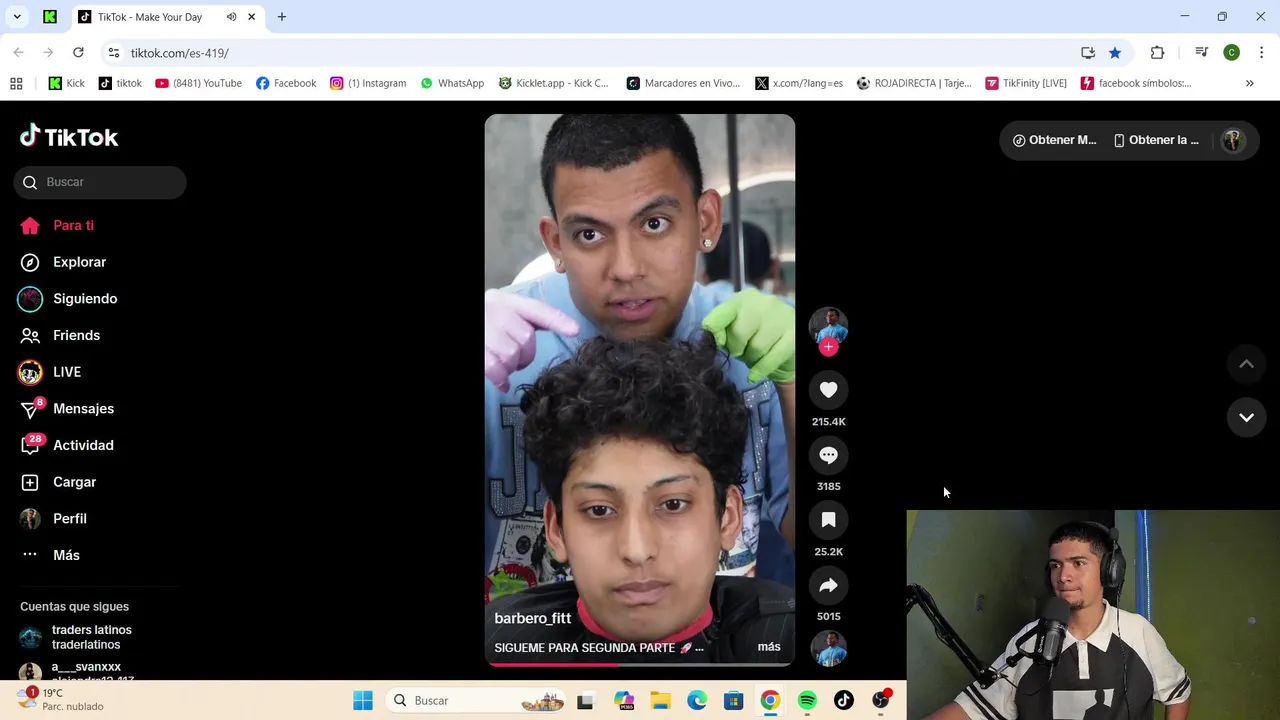
Task: Expand the caption with 'más'
Action: [769, 647]
